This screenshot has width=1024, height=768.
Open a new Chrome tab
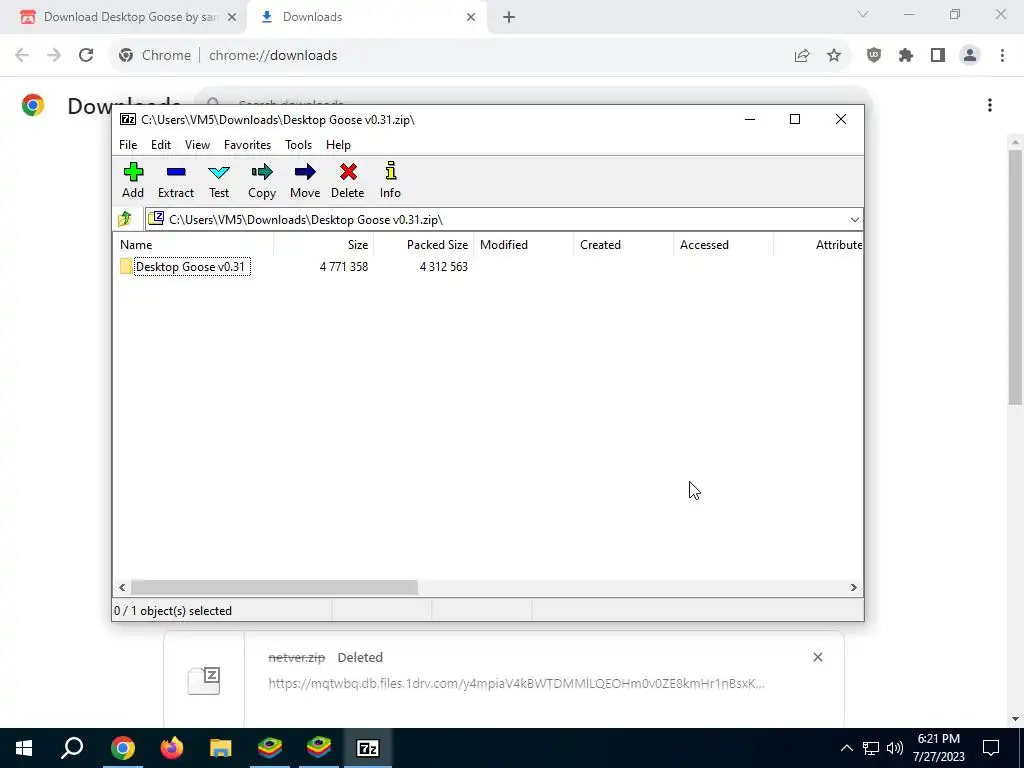[x=509, y=17]
